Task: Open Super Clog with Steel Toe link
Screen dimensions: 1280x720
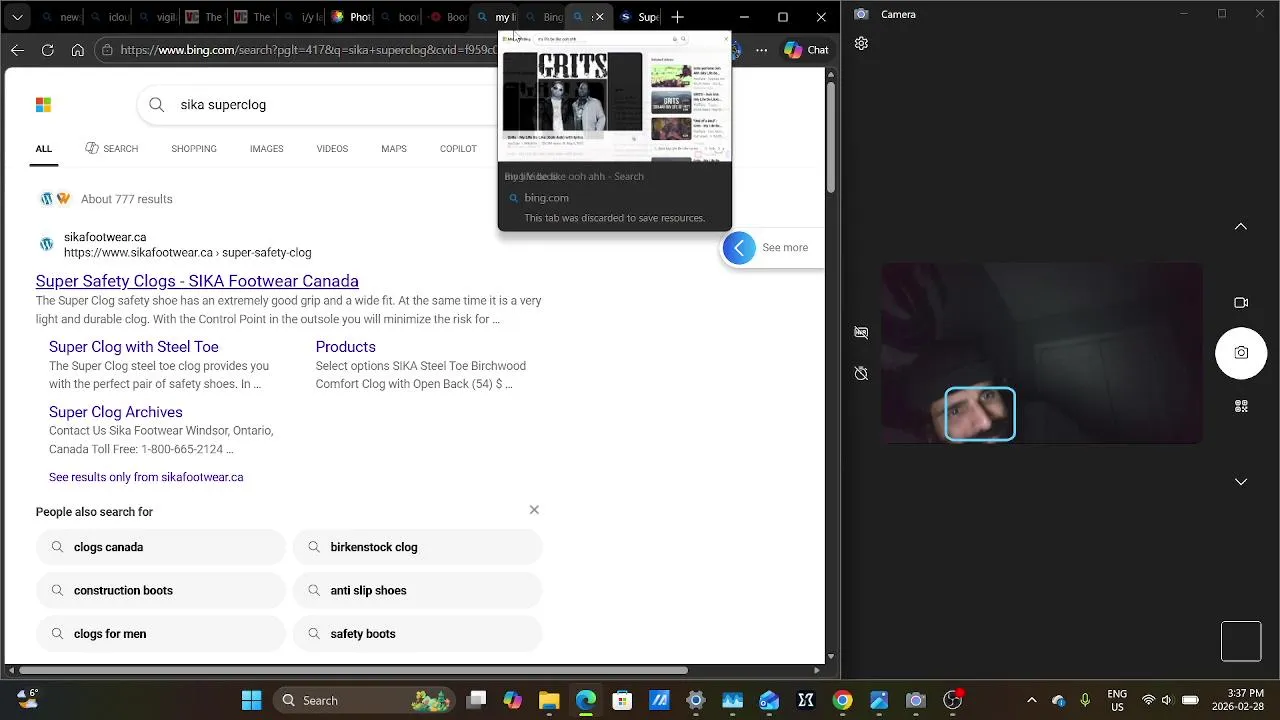Action: (x=134, y=347)
